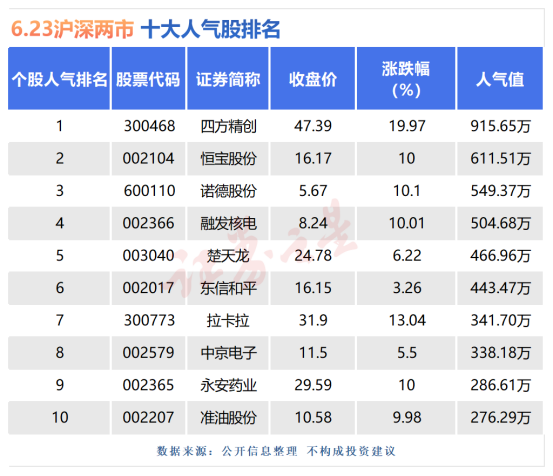Click popularity value 443.47万
Image resolution: width=553 pixels, height=476 pixels.
click(500, 288)
